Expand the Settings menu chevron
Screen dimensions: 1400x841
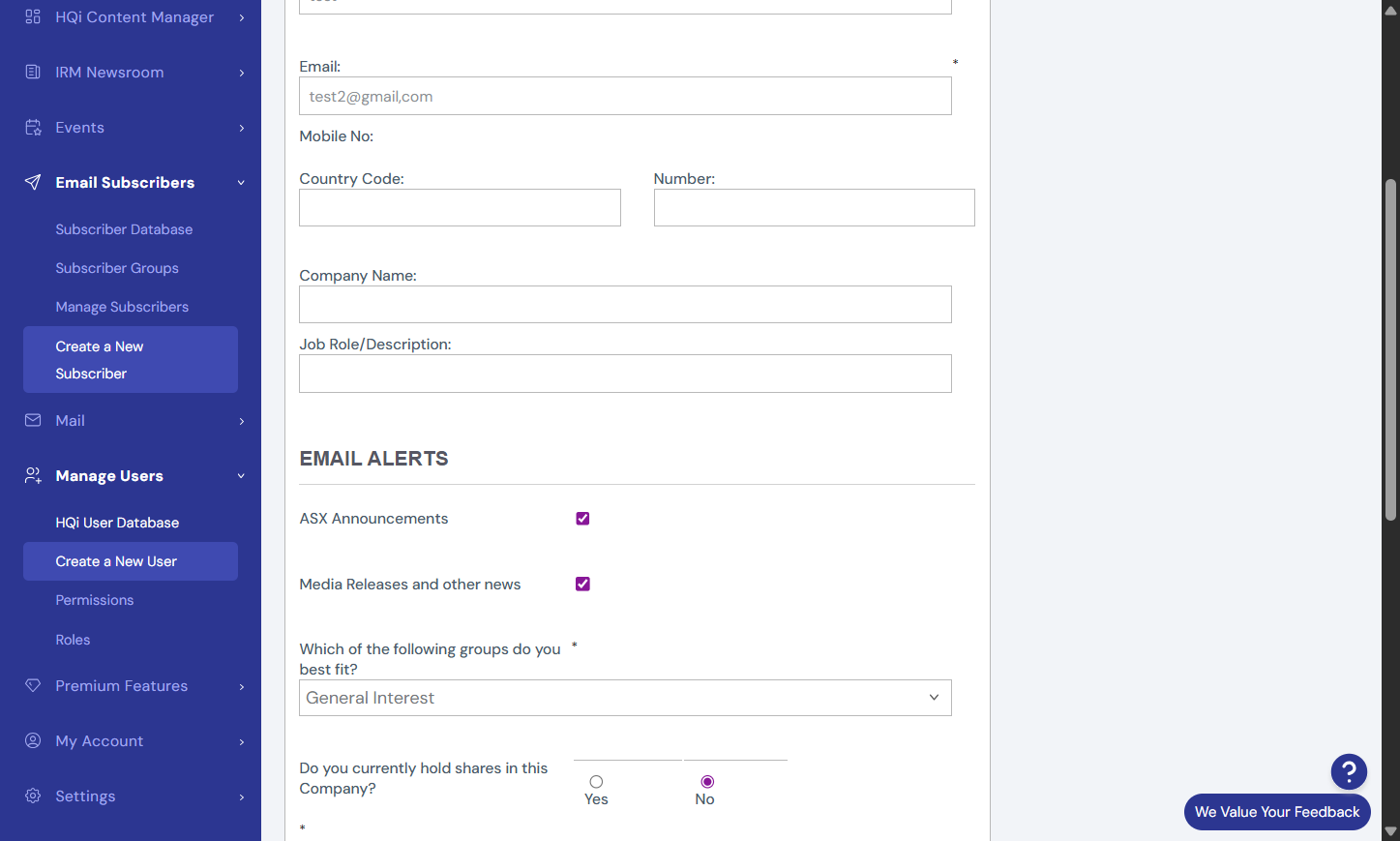click(x=242, y=796)
